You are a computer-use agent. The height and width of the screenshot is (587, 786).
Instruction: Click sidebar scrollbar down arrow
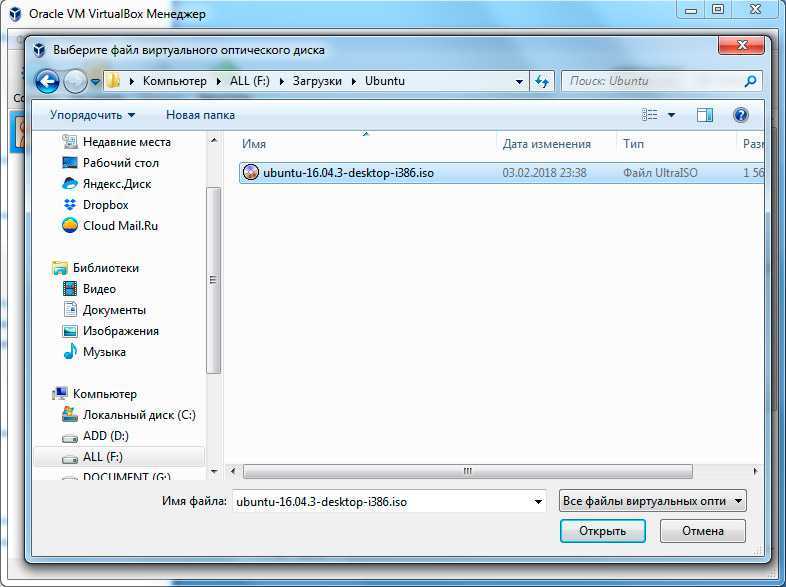click(x=214, y=471)
